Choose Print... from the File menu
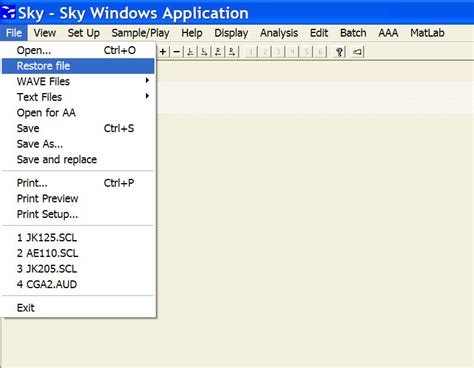The width and height of the screenshot is (474, 368). tap(78, 183)
